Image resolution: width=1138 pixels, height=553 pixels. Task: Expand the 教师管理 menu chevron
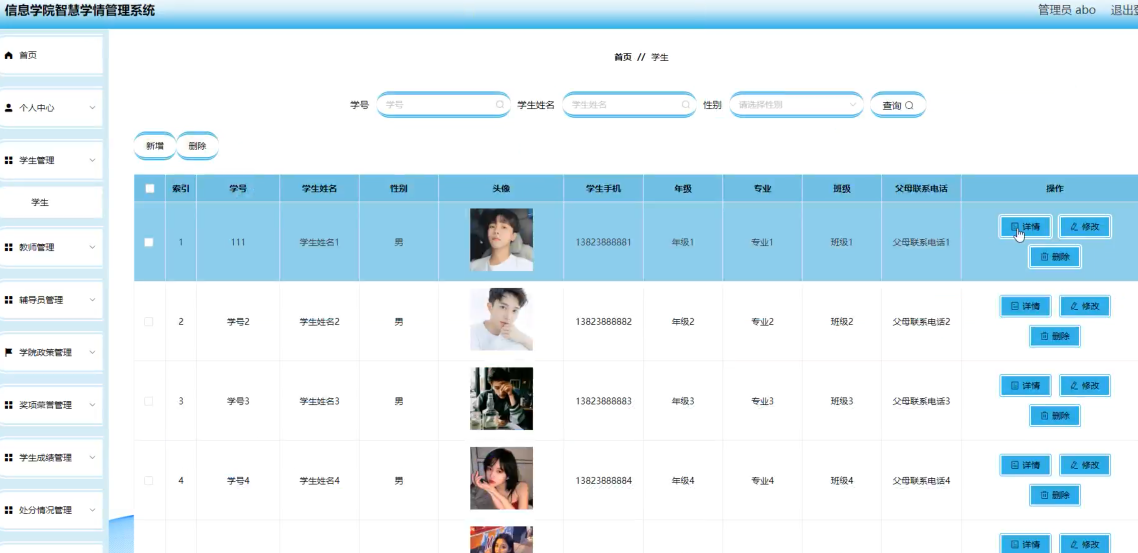pyautogui.click(x=92, y=247)
